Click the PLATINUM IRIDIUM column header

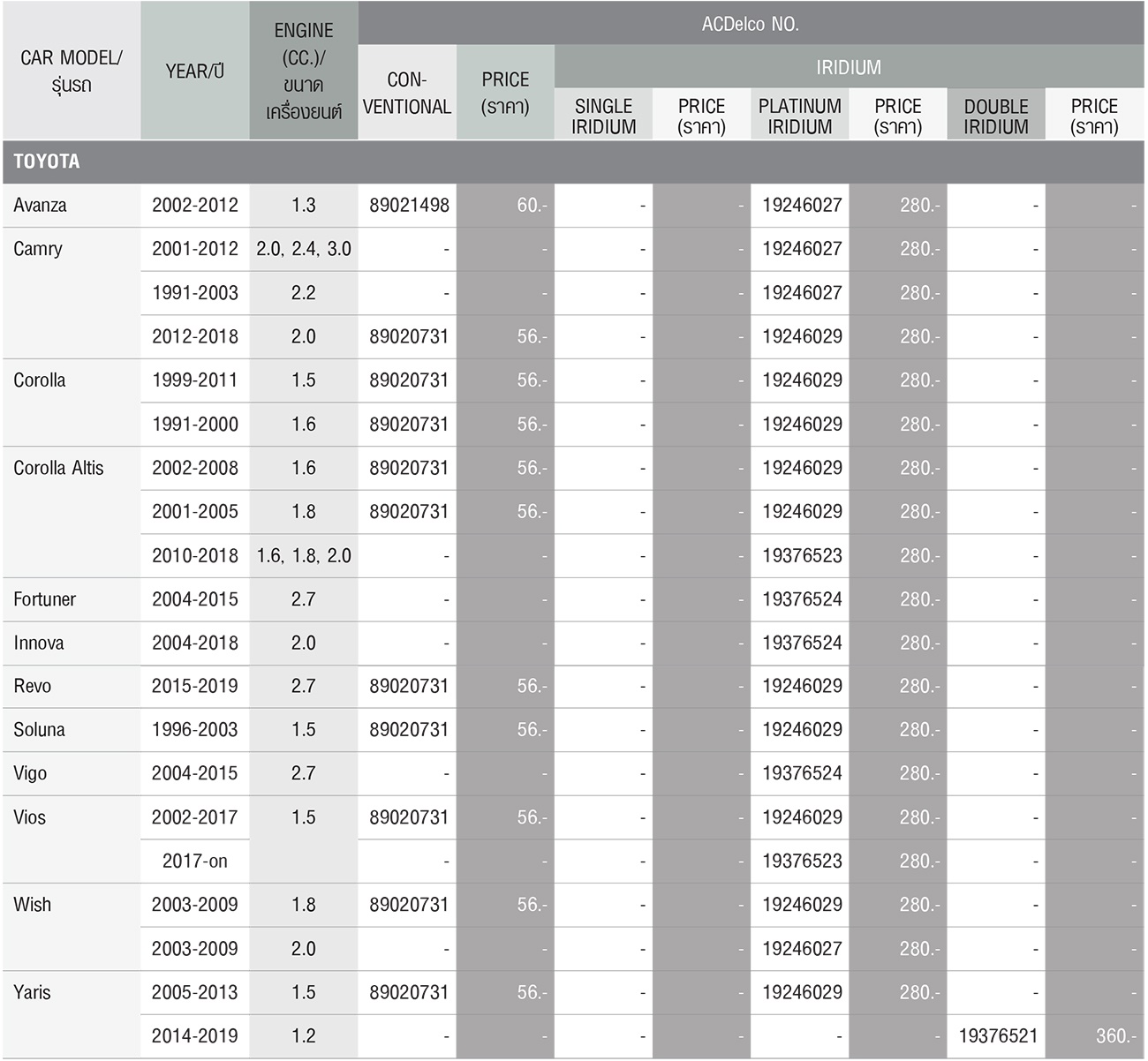click(800, 116)
